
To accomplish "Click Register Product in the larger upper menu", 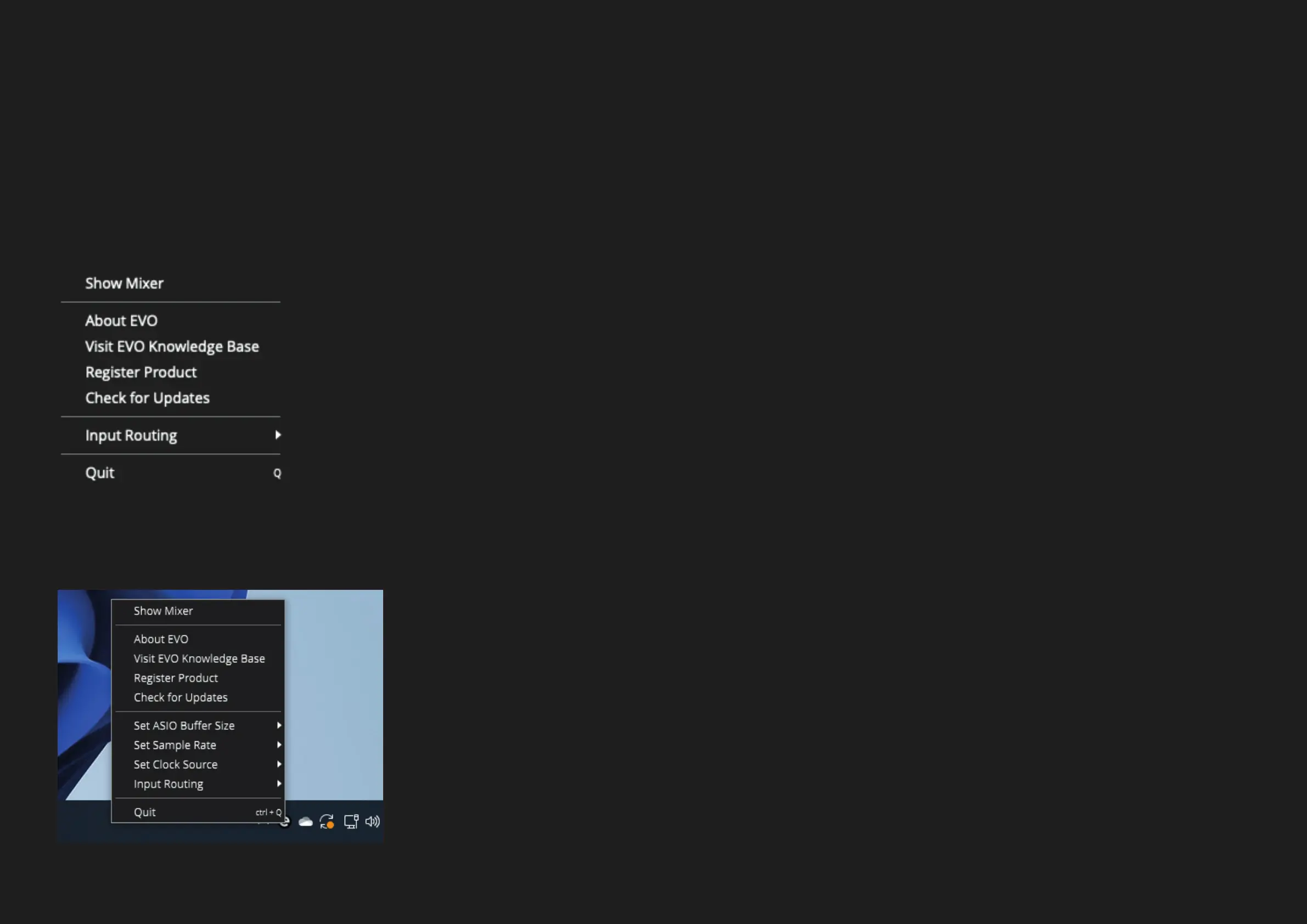I will tap(141, 372).
